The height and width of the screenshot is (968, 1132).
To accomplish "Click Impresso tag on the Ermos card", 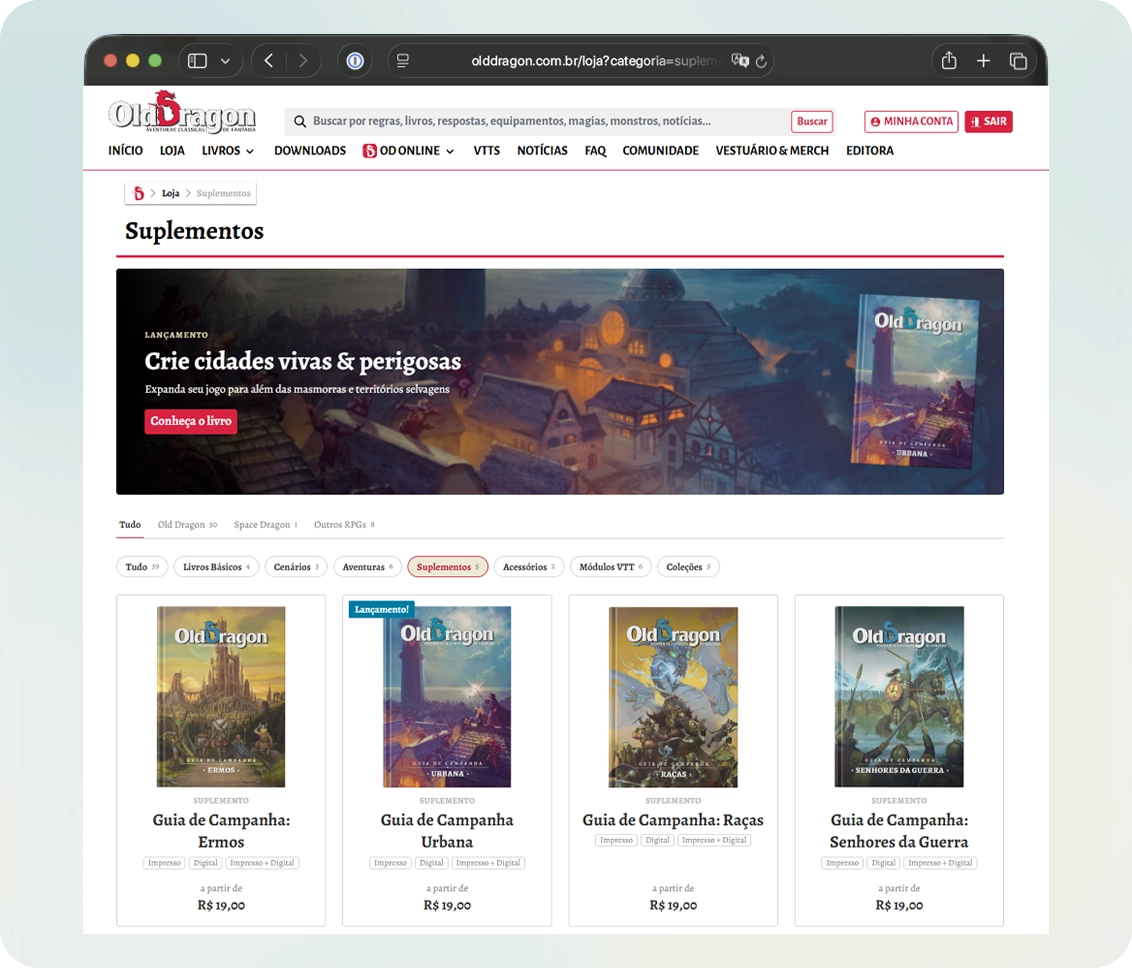I will [164, 863].
